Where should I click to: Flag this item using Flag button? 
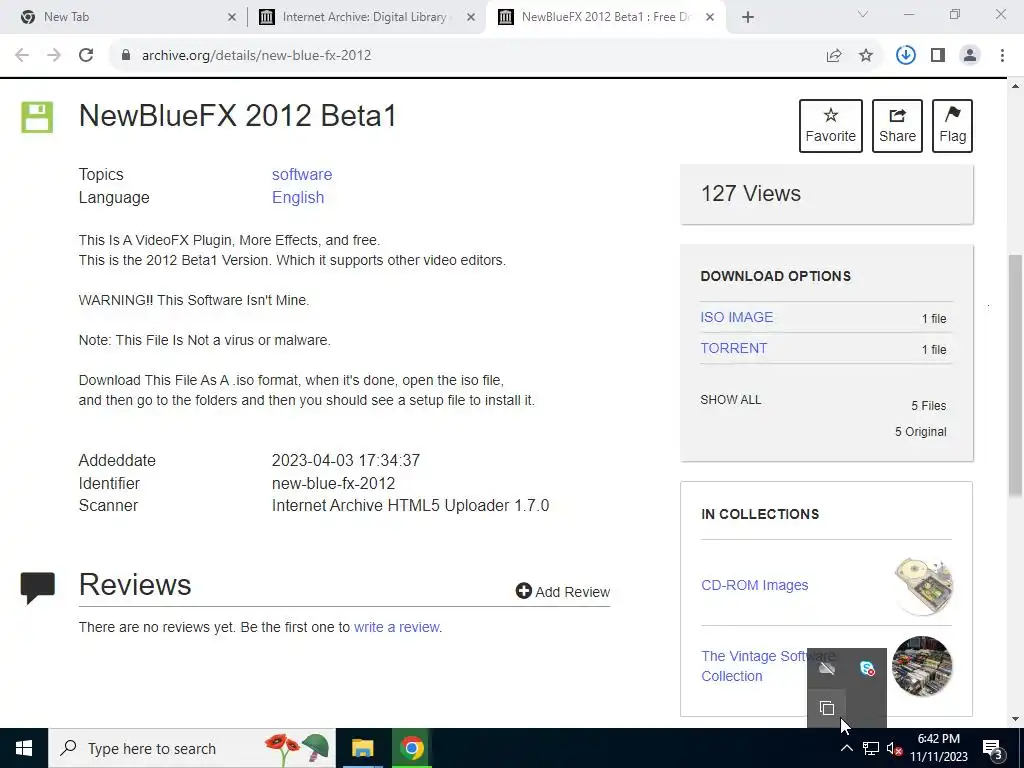952,126
